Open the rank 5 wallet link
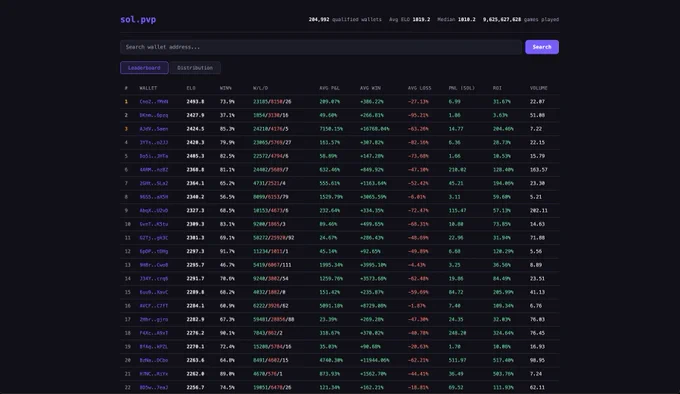680x394 pixels. 154,156
